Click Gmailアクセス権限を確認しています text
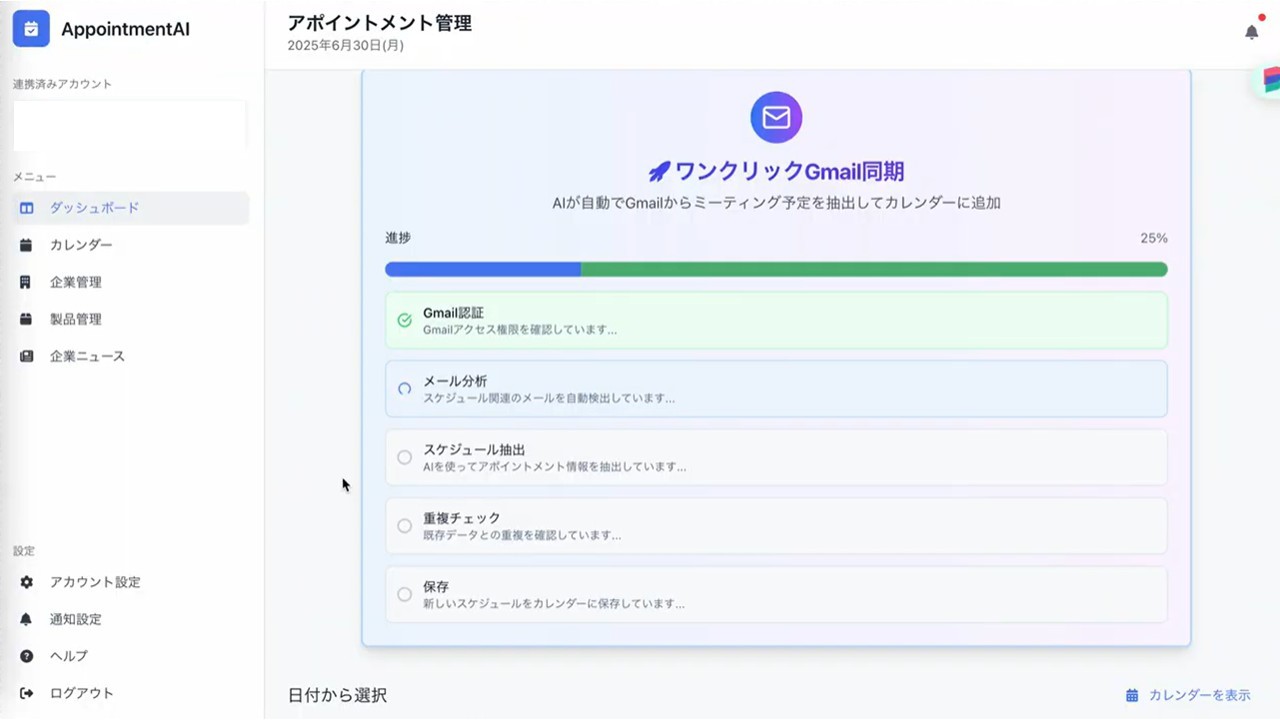Image resolution: width=1280 pixels, height=720 pixels. [520, 329]
